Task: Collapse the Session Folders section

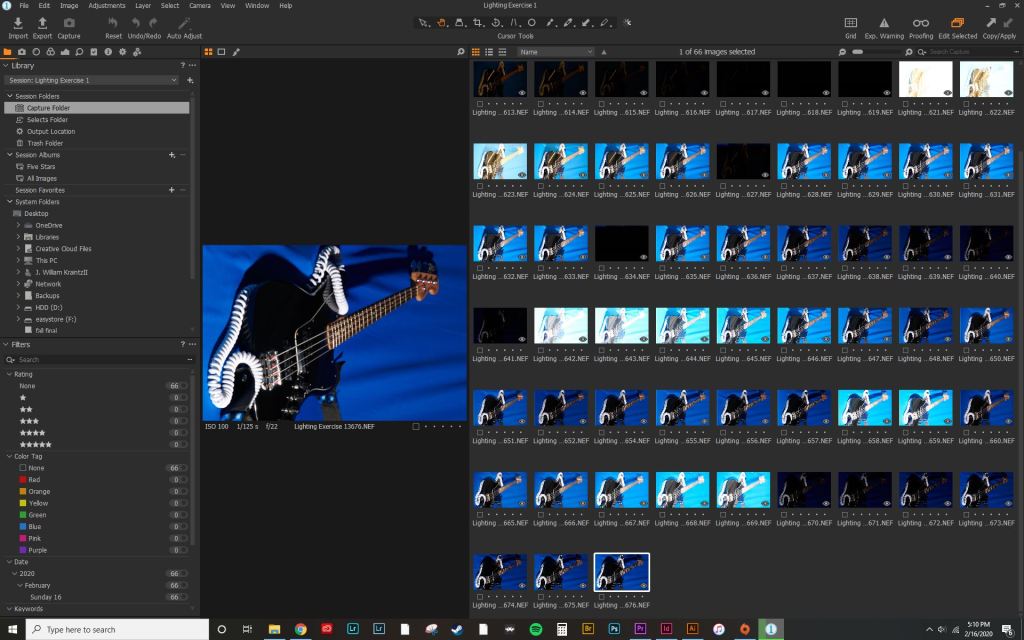Action: 8,96
